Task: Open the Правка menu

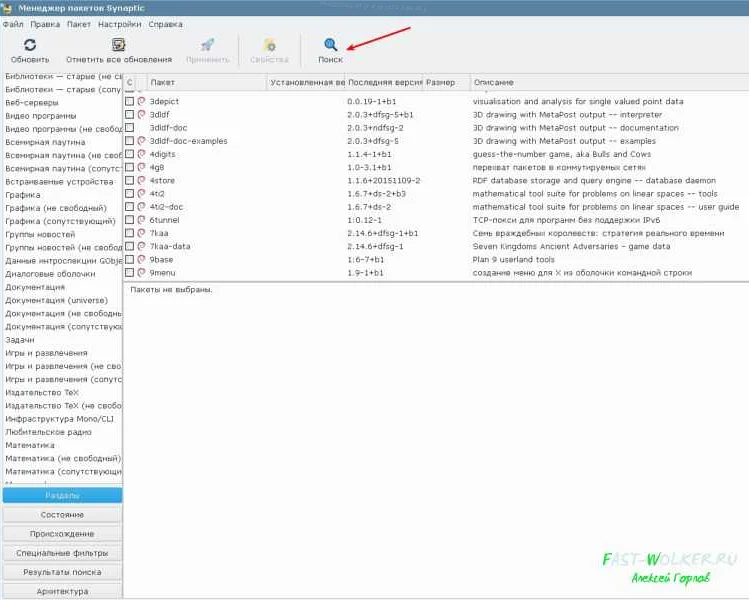Action: click(x=45, y=24)
